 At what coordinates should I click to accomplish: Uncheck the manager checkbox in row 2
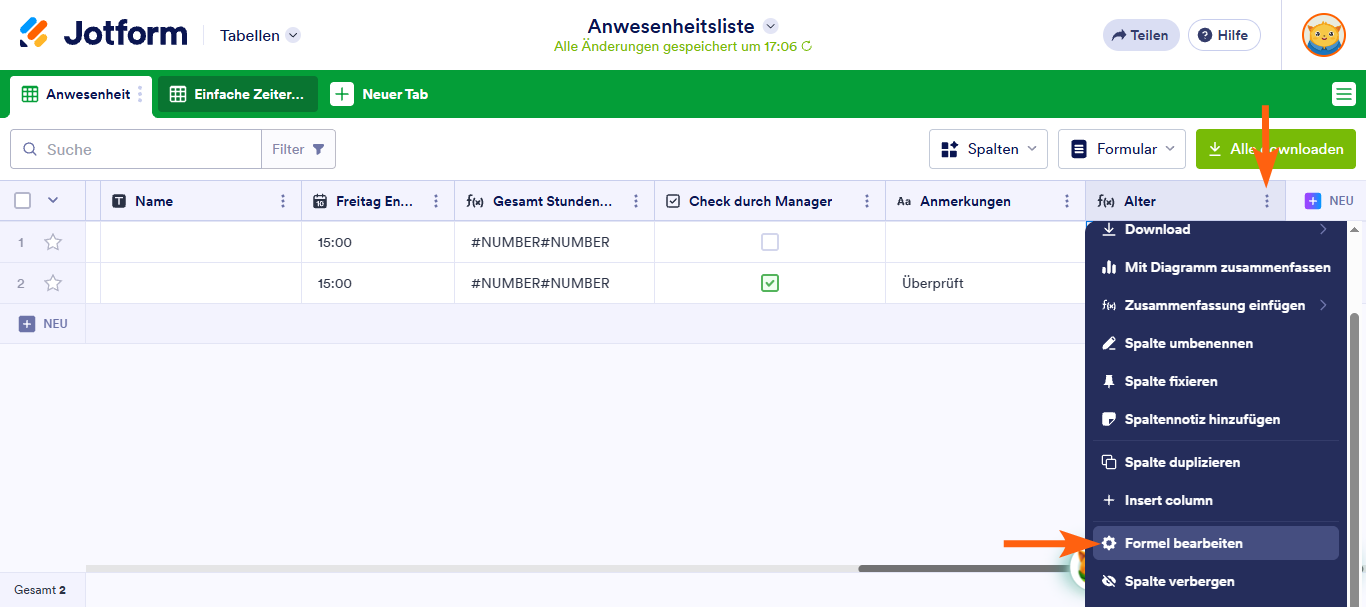pyautogui.click(x=769, y=283)
